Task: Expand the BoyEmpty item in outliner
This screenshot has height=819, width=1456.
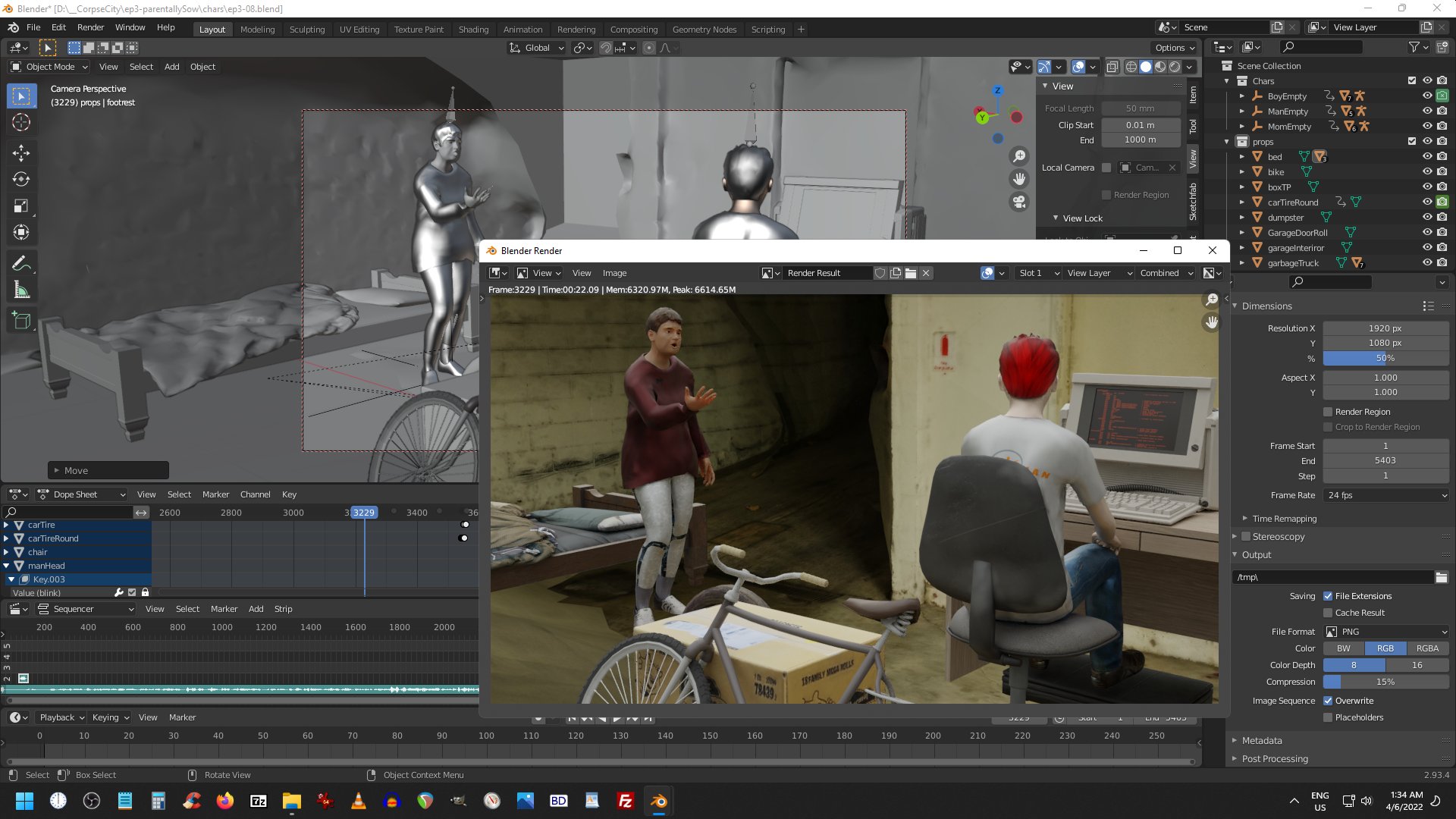Action: tap(1241, 96)
